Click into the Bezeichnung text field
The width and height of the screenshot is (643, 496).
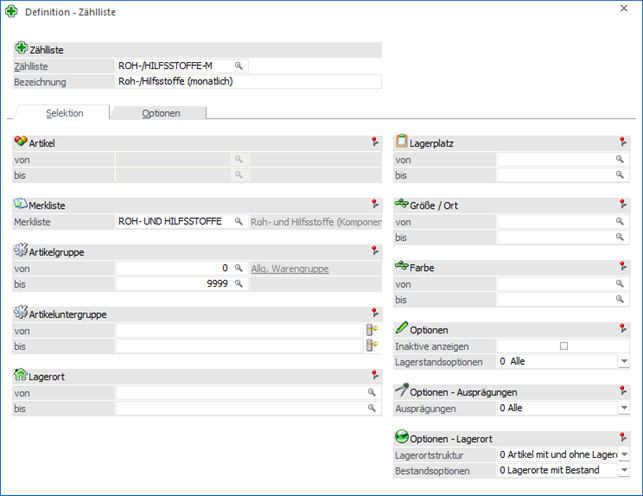coord(248,82)
